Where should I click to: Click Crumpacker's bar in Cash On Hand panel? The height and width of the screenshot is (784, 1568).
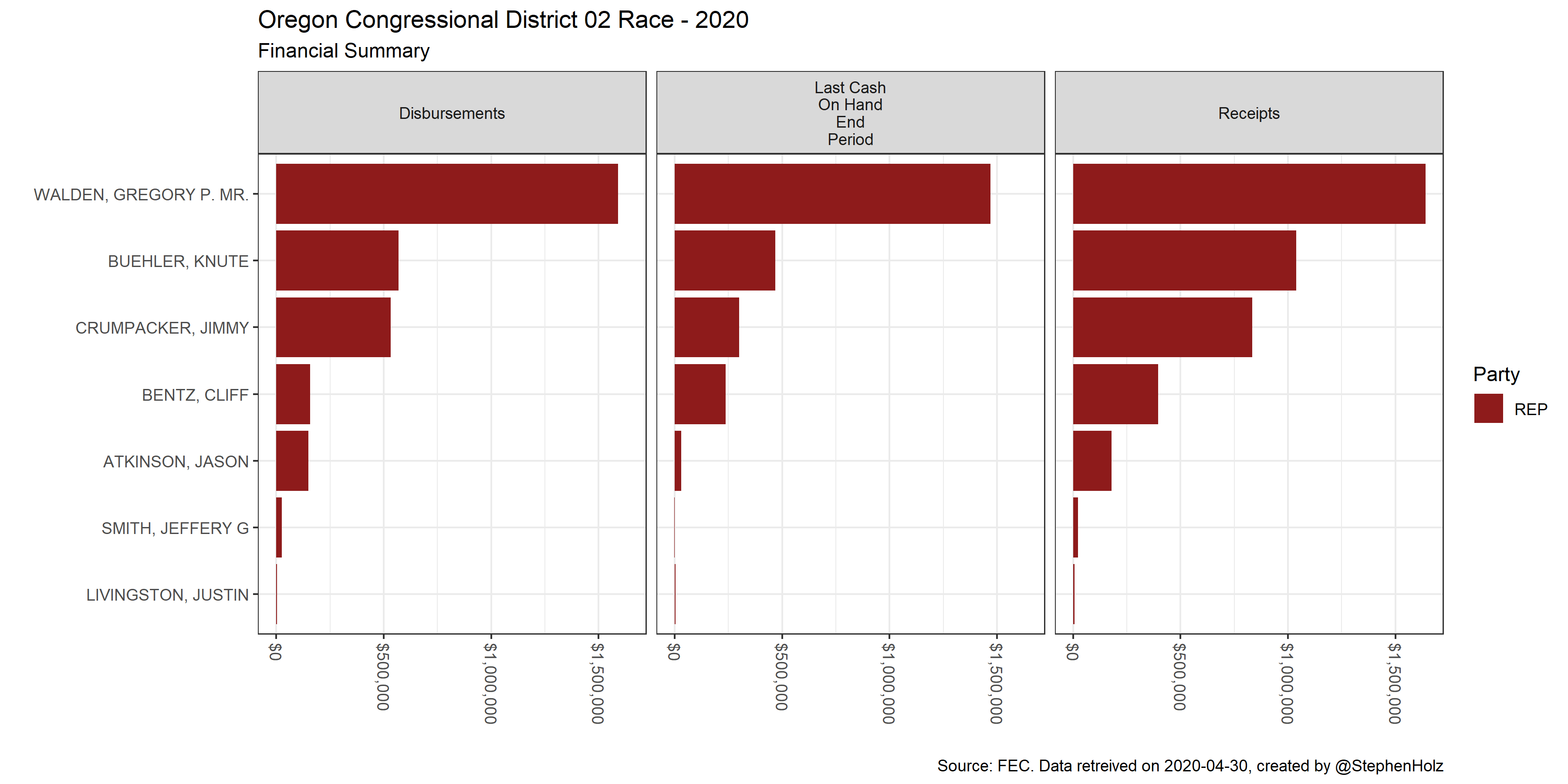[706, 328]
